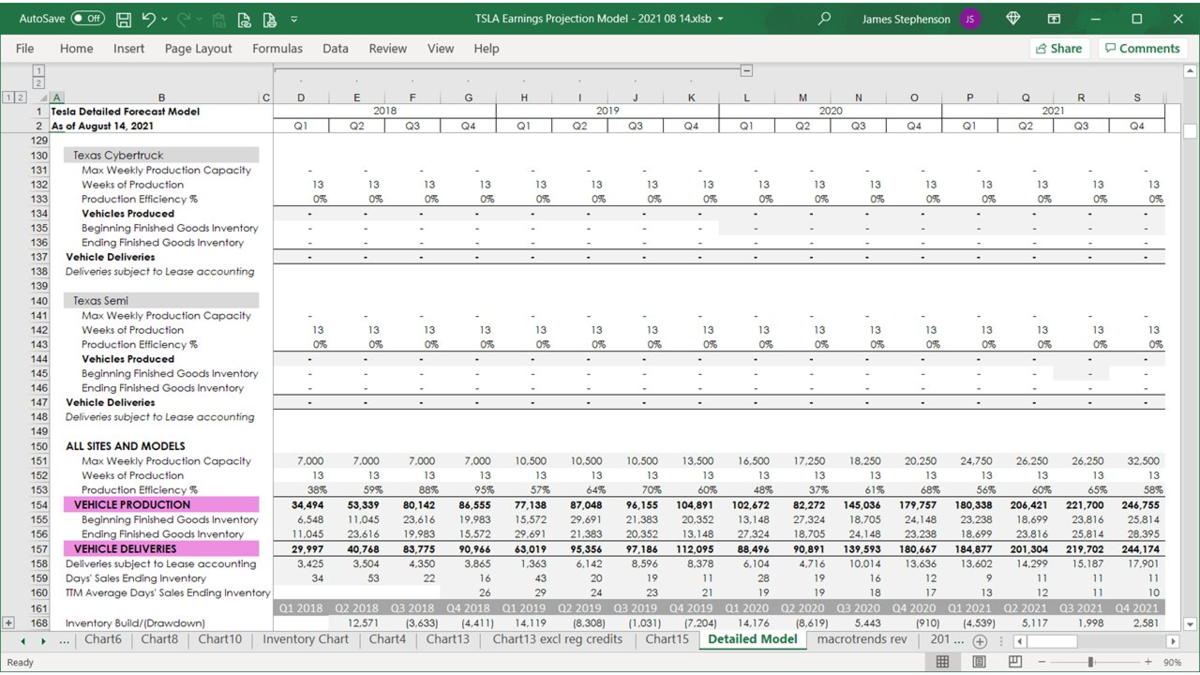
Task: Open the Page Layout tab
Action: pyautogui.click(x=198, y=48)
